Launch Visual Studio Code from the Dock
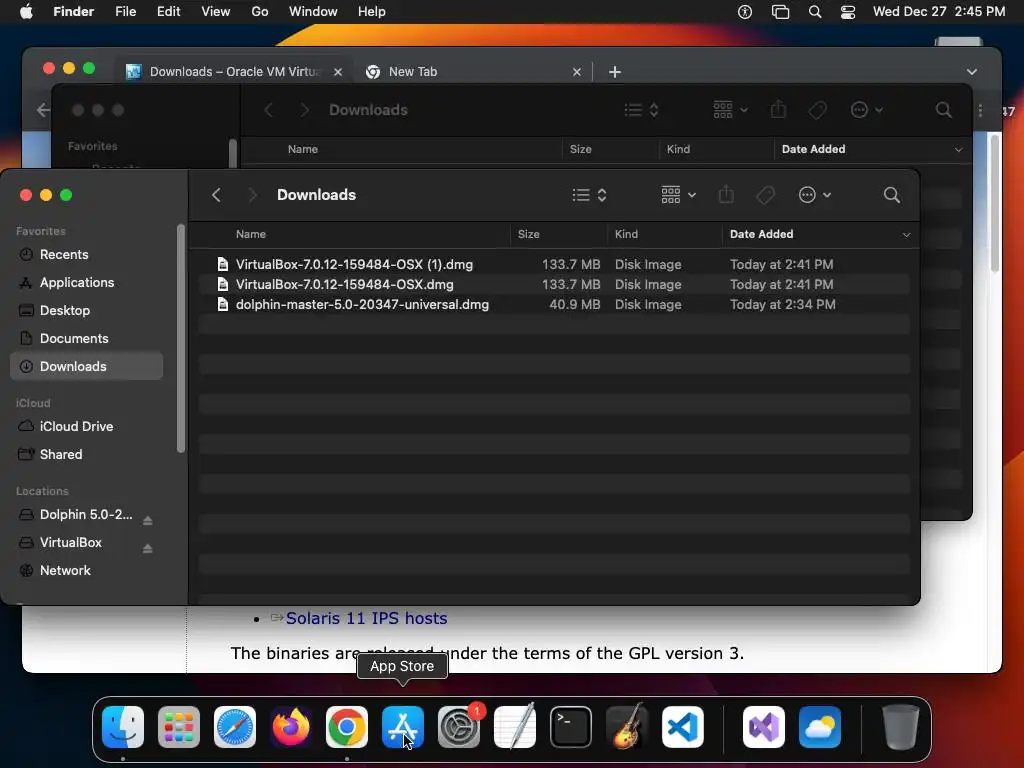 (682, 727)
